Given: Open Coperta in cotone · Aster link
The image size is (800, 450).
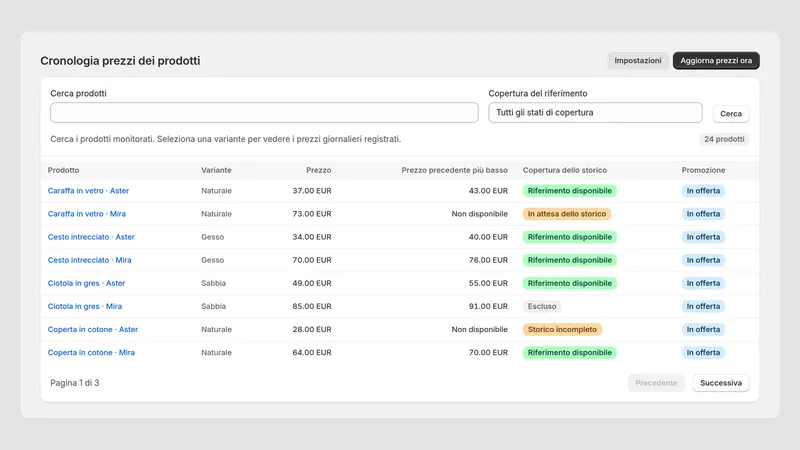Looking at the screenshot, I should 93,330.
